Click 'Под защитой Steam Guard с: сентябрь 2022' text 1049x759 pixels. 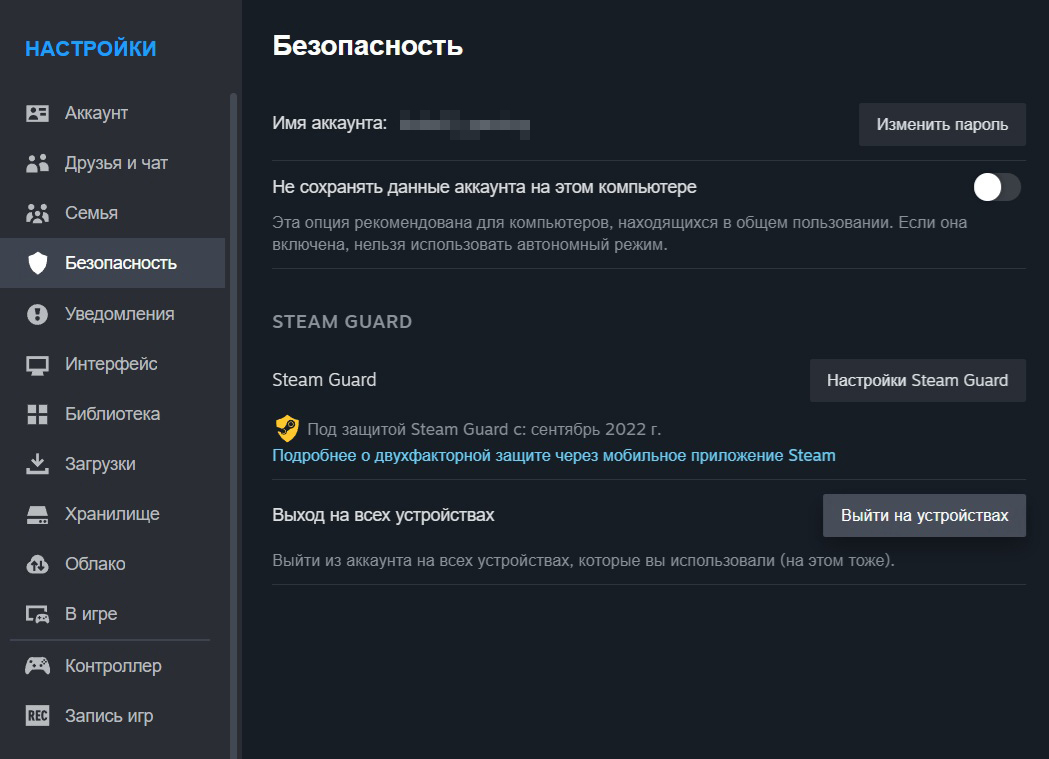484,429
